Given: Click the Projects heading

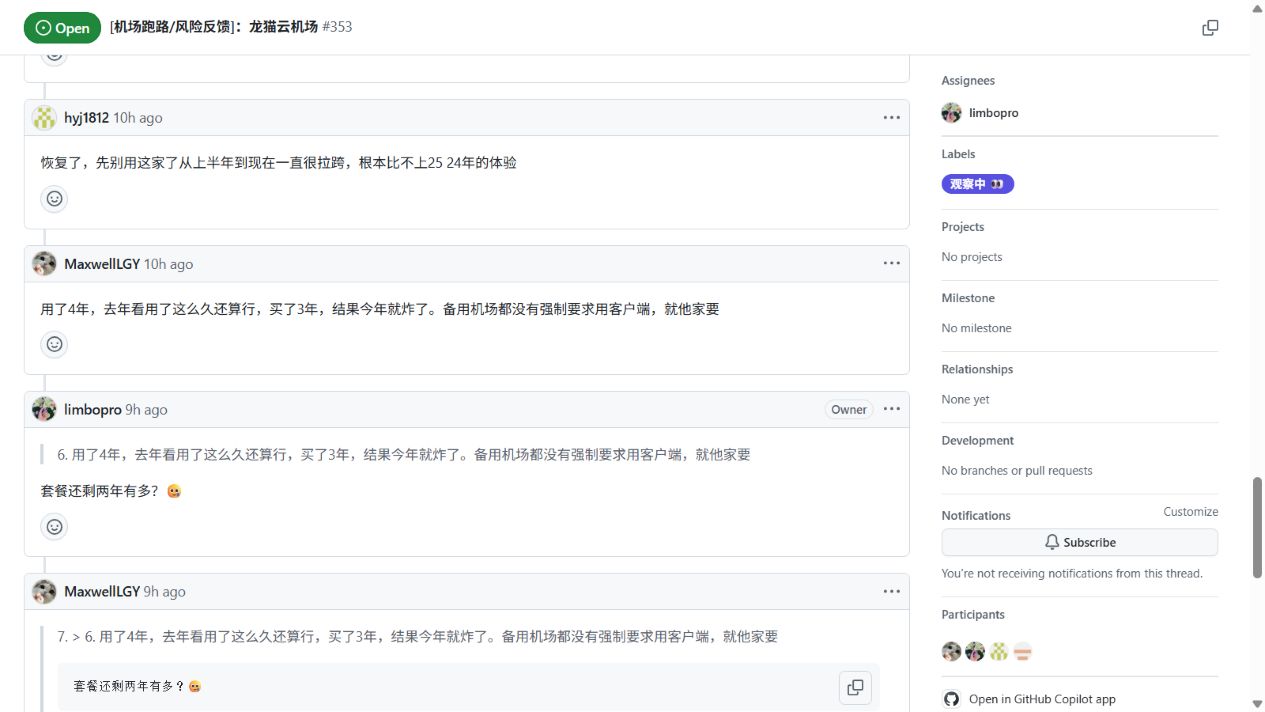Looking at the screenshot, I should pyautogui.click(x=962, y=227).
